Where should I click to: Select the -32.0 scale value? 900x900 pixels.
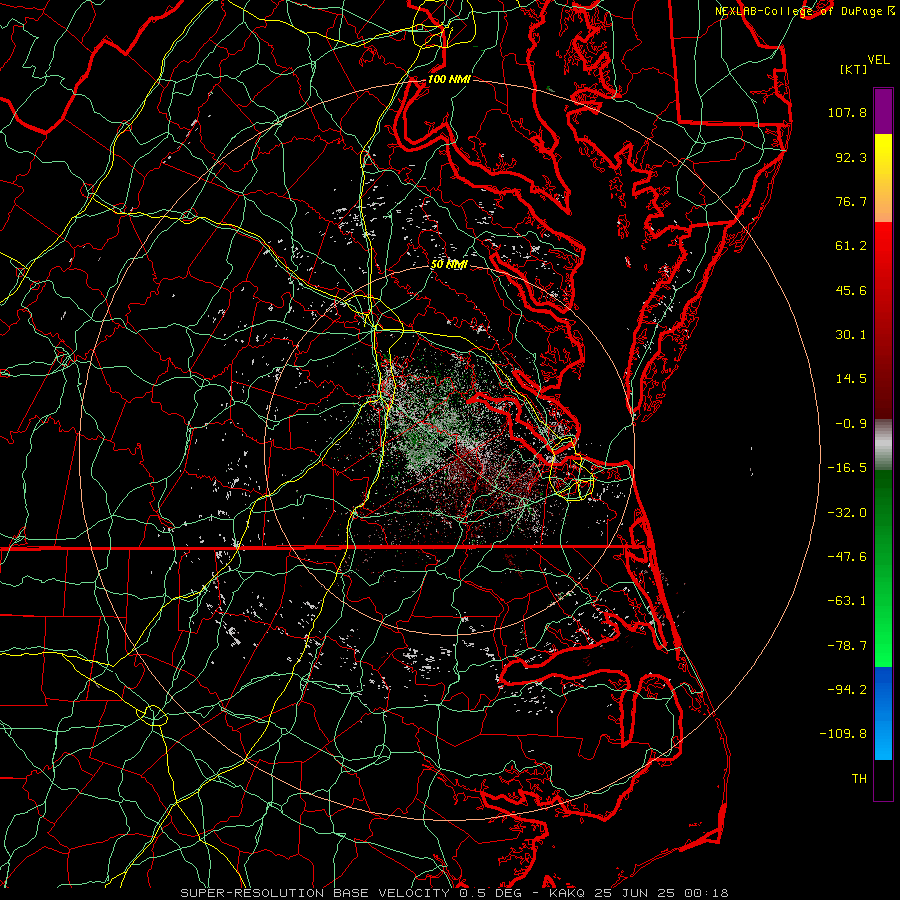(847, 513)
